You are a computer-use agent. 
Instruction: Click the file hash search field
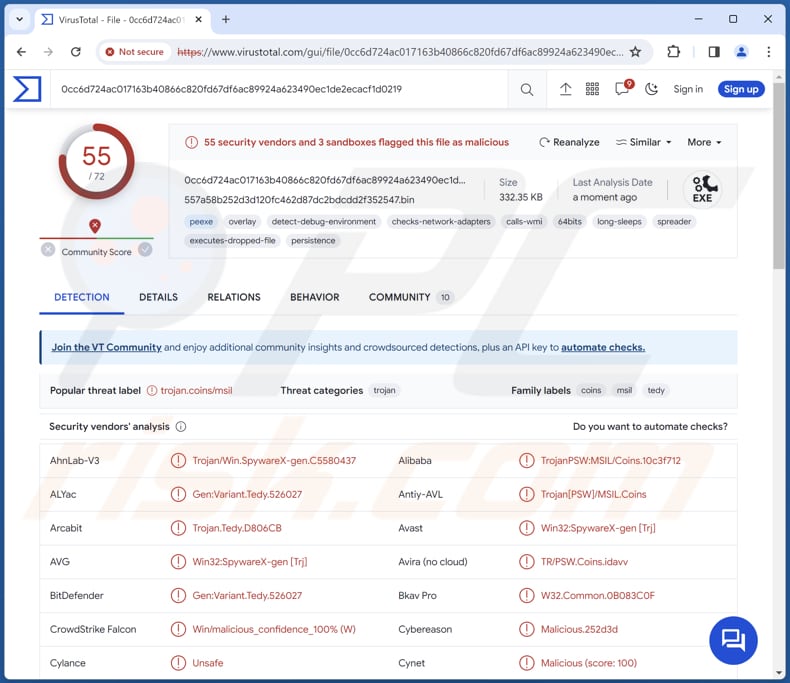coord(280,89)
